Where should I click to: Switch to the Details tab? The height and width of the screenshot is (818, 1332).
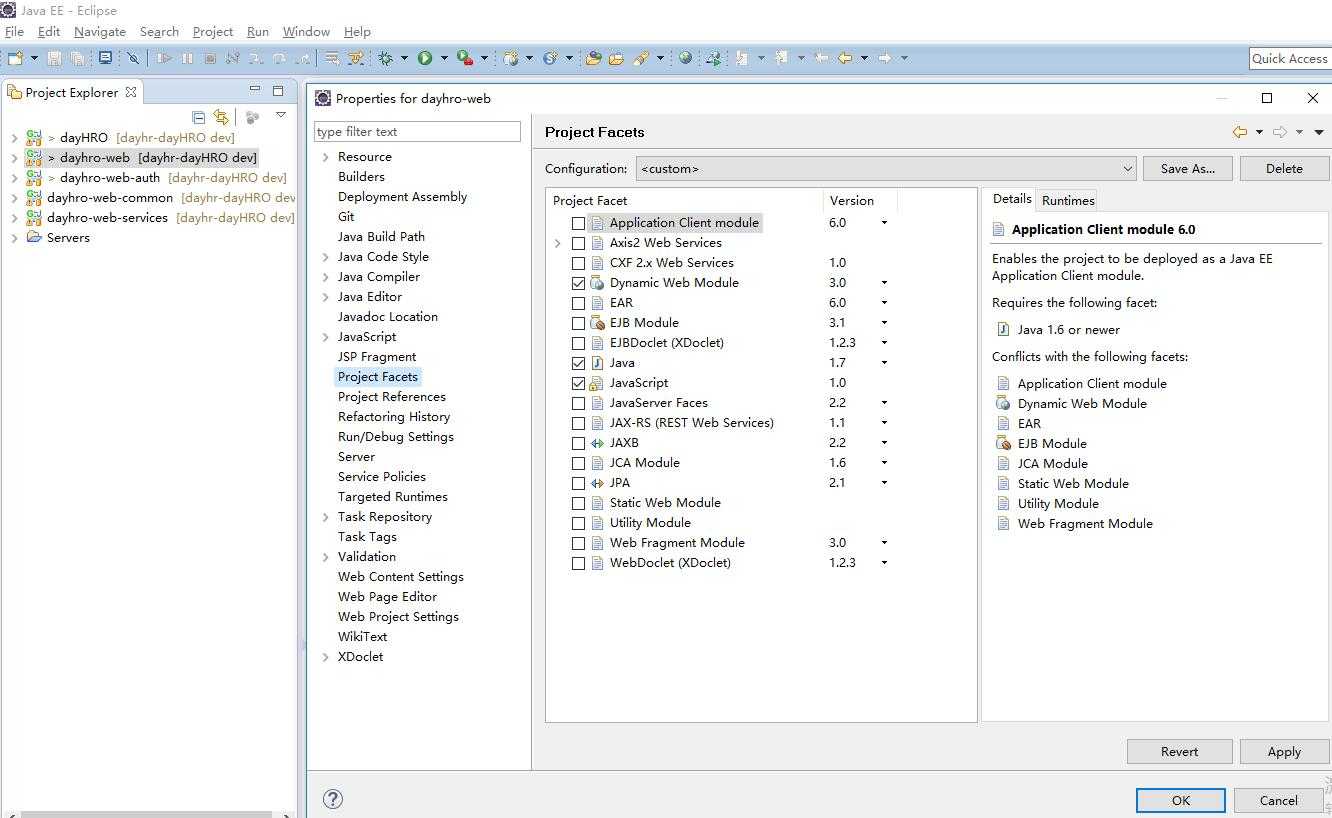tap(1012, 199)
